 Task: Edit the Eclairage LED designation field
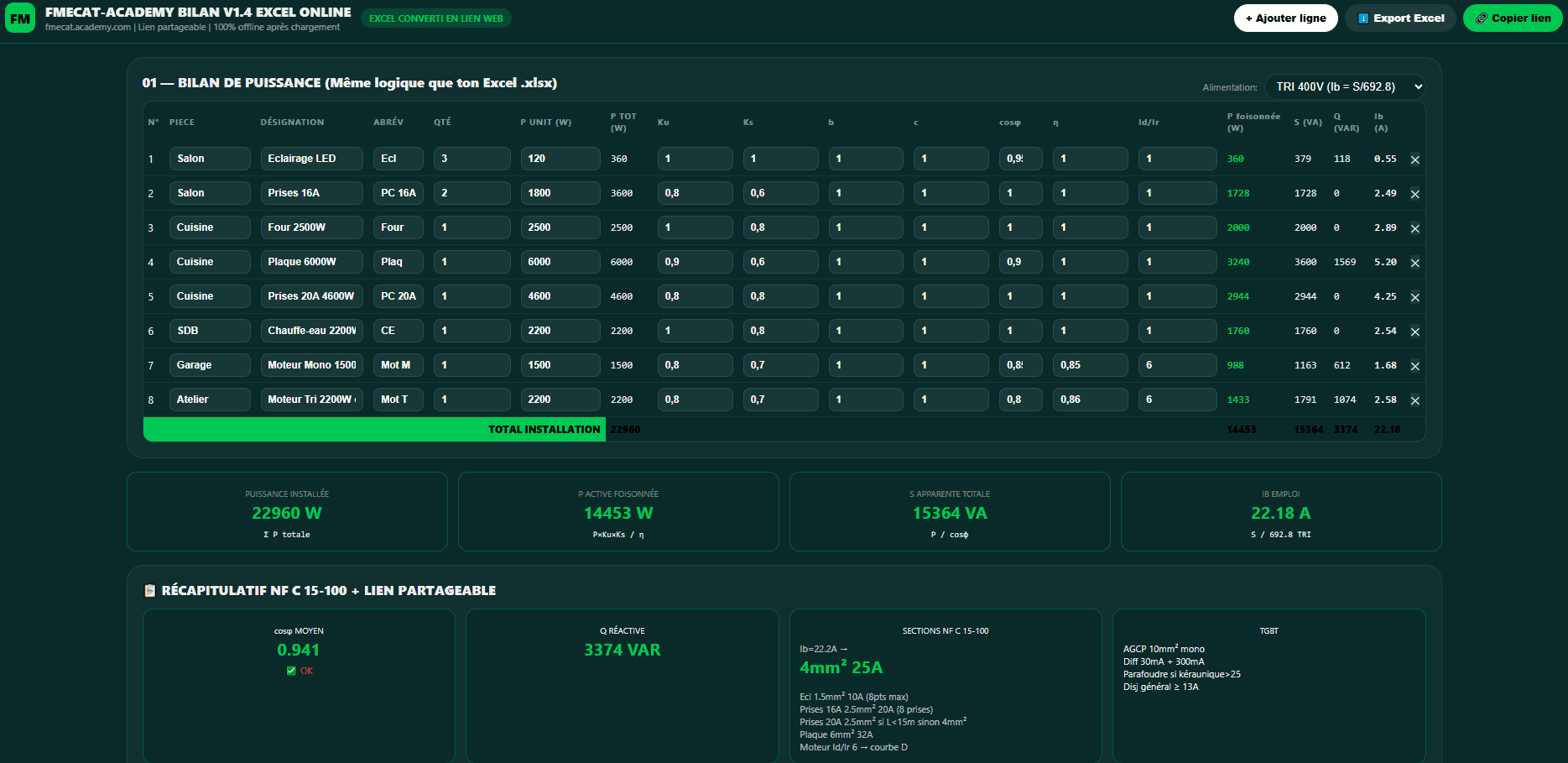click(x=311, y=159)
